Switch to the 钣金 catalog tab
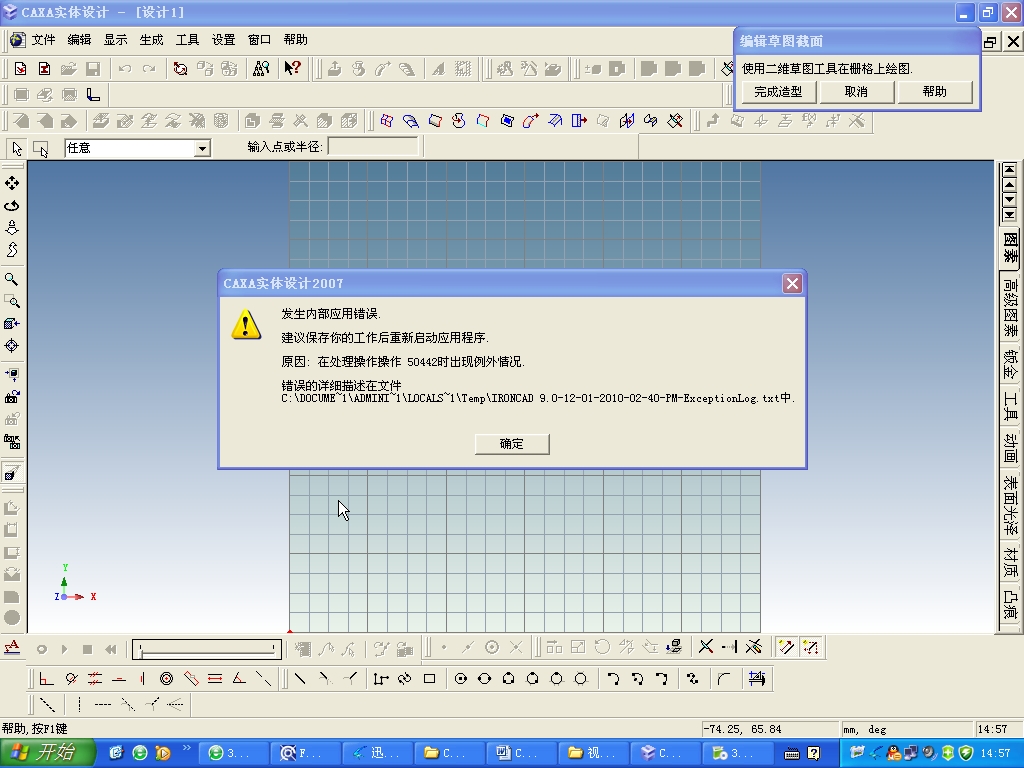Image resolution: width=1024 pixels, height=768 pixels. (x=1010, y=365)
